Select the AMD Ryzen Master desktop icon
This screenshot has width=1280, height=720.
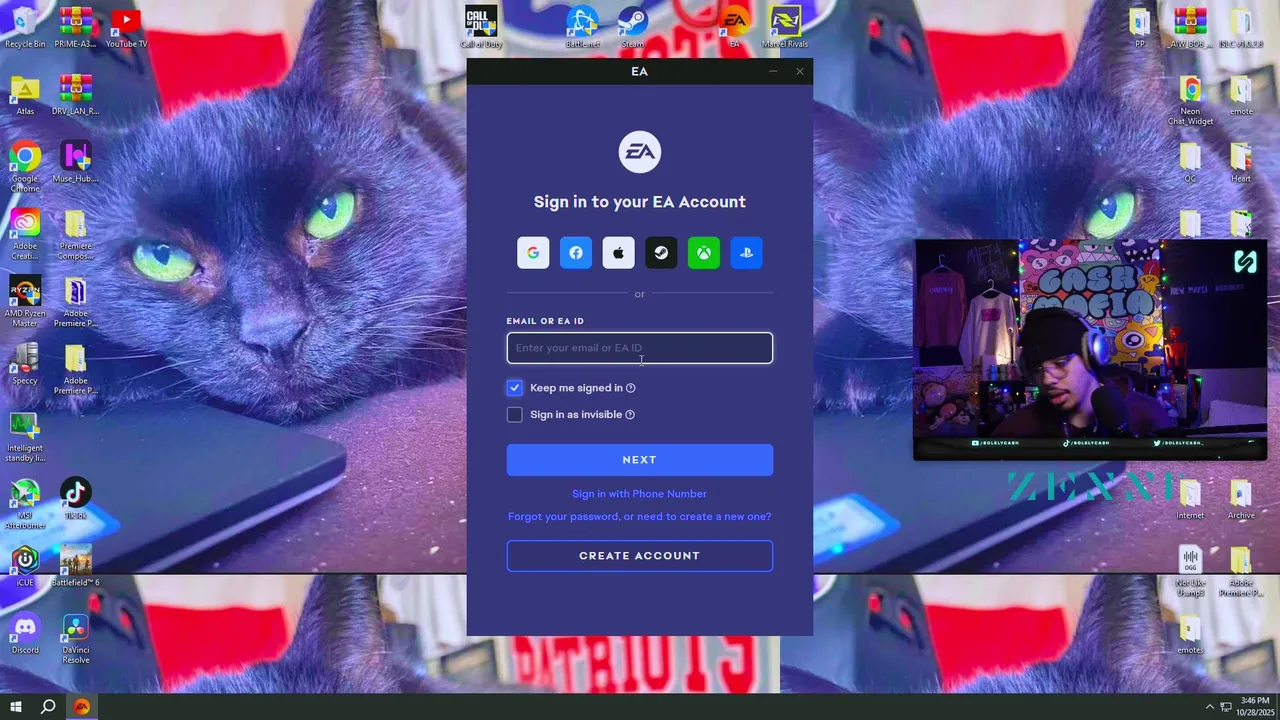(x=25, y=302)
